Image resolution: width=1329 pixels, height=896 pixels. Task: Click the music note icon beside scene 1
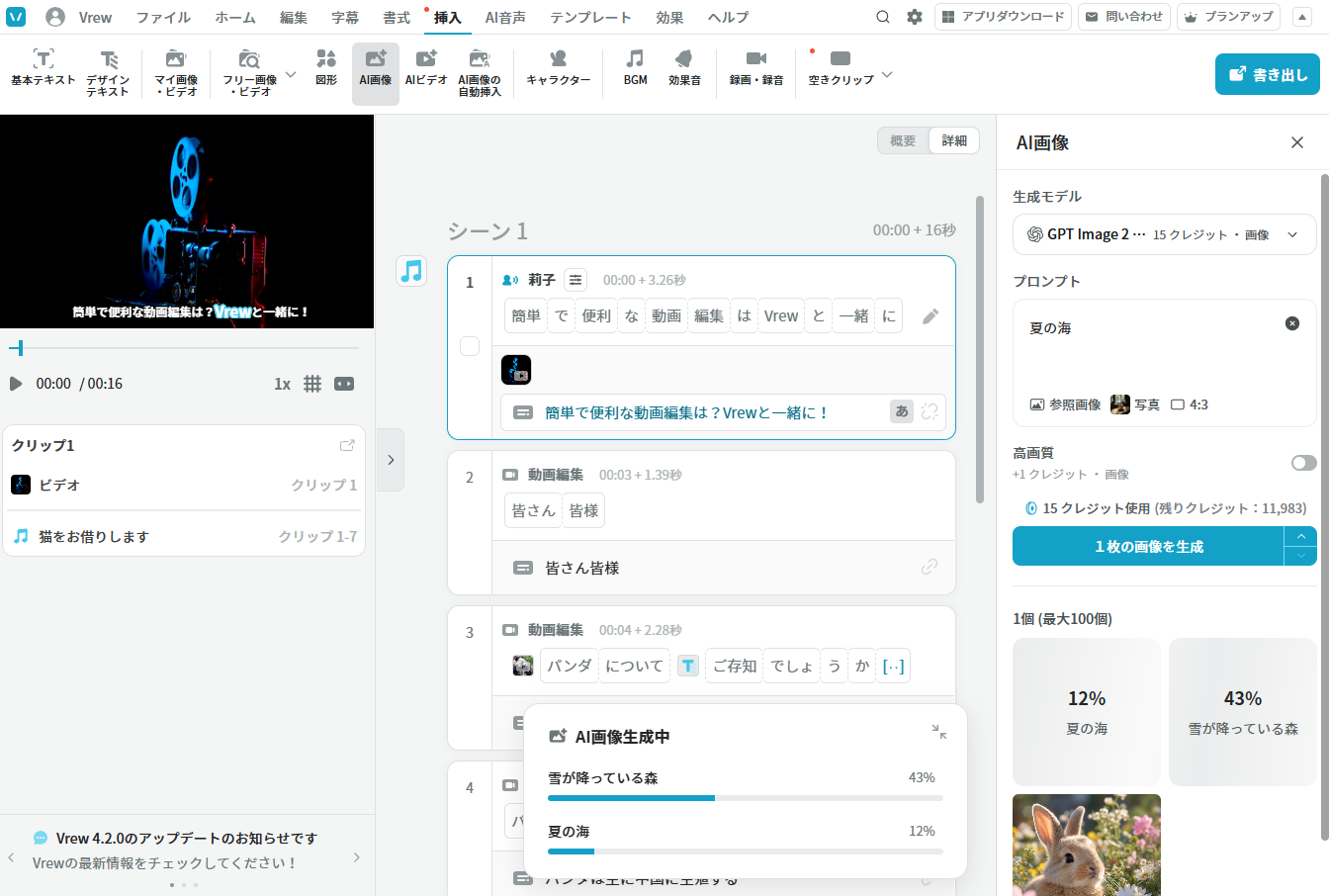tap(412, 270)
